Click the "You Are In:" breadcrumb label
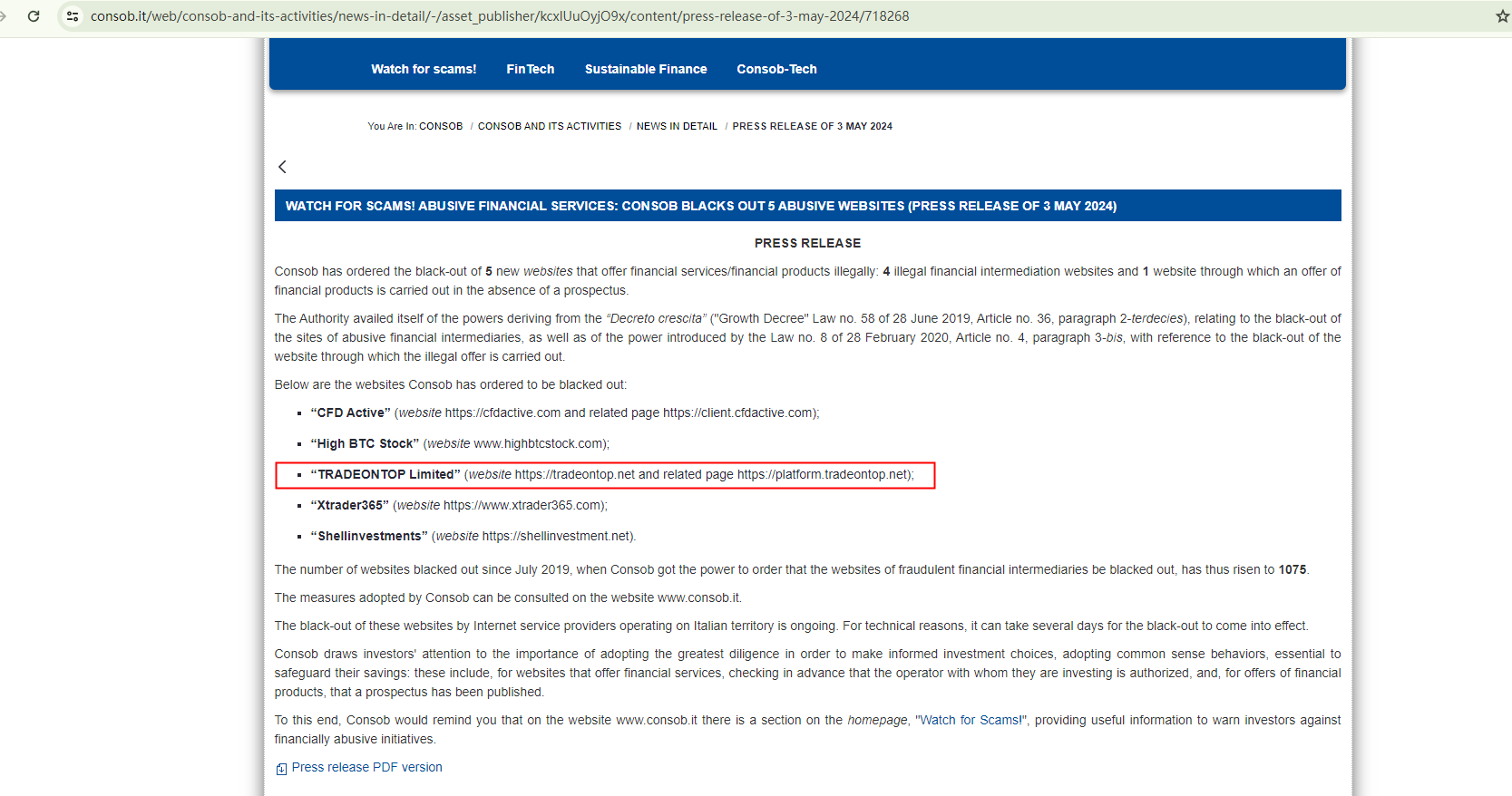 392,126
